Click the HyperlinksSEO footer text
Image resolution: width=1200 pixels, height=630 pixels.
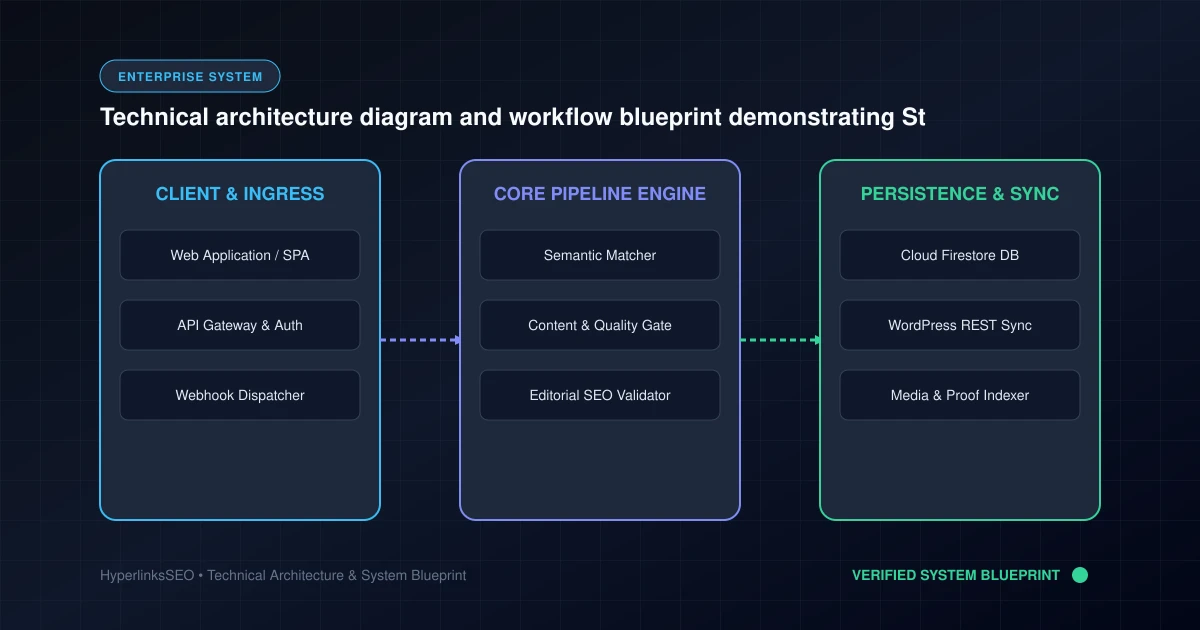click(283, 576)
